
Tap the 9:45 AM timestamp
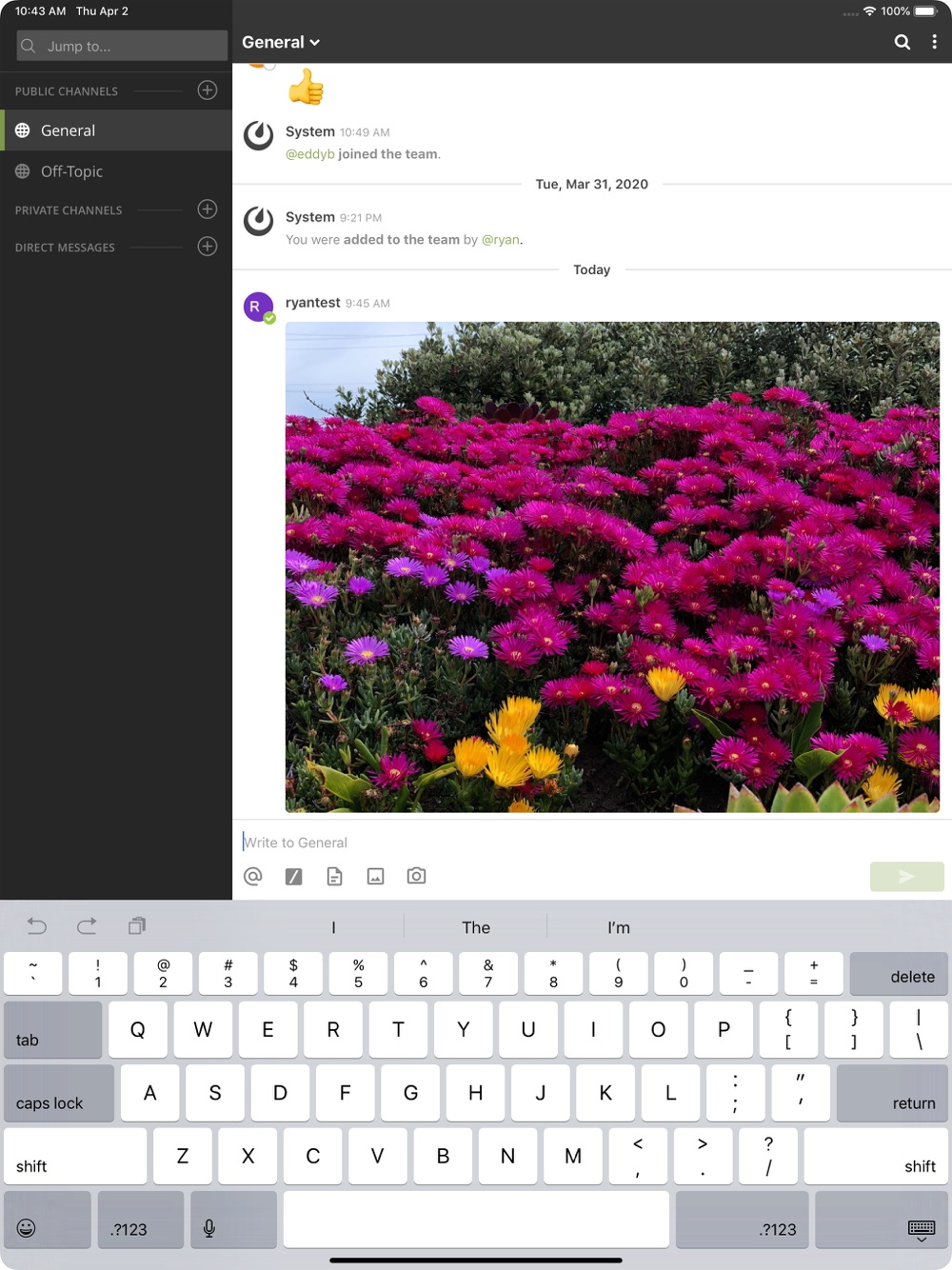click(367, 304)
